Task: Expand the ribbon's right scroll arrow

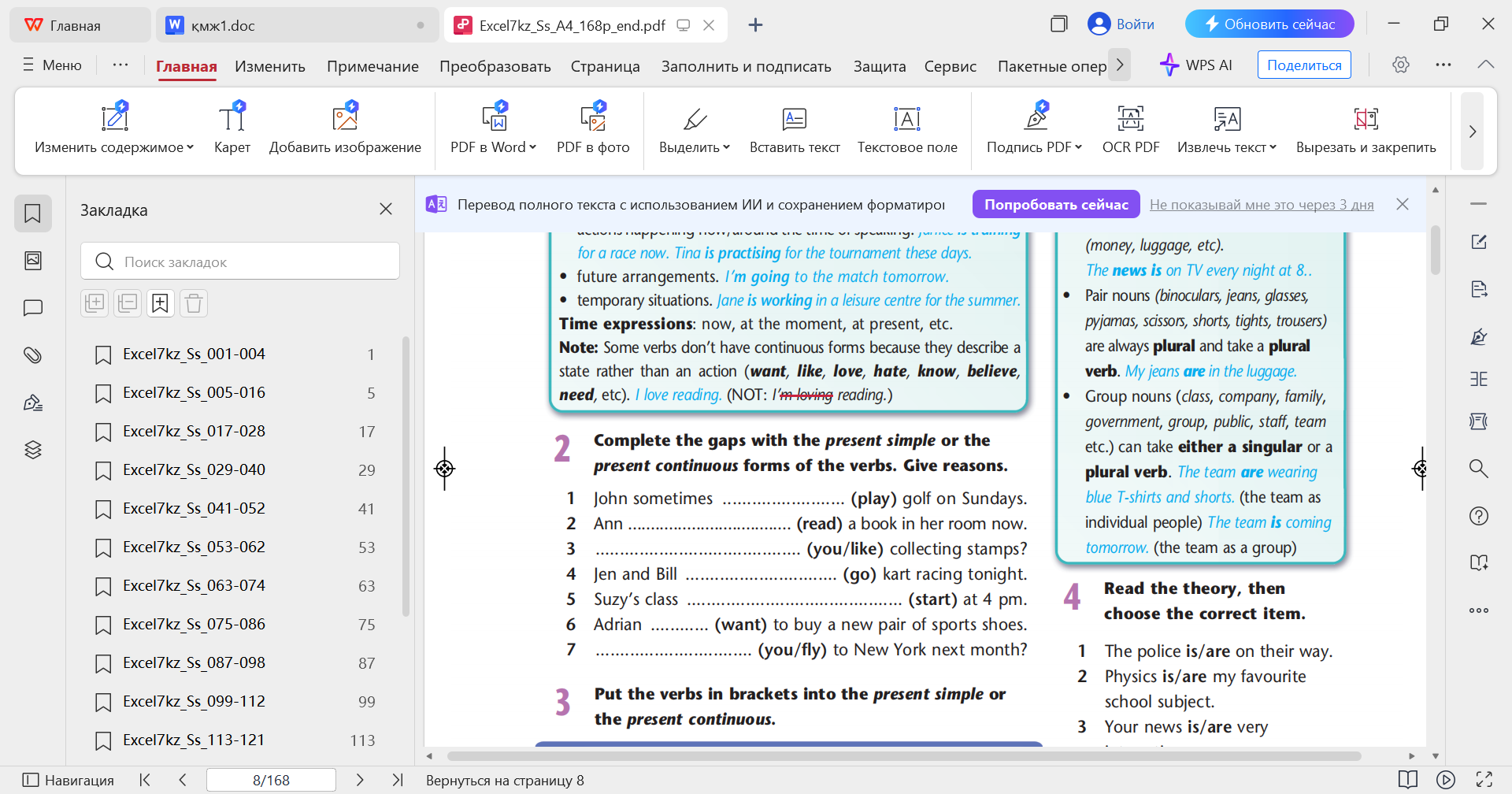Action: click(x=1472, y=132)
